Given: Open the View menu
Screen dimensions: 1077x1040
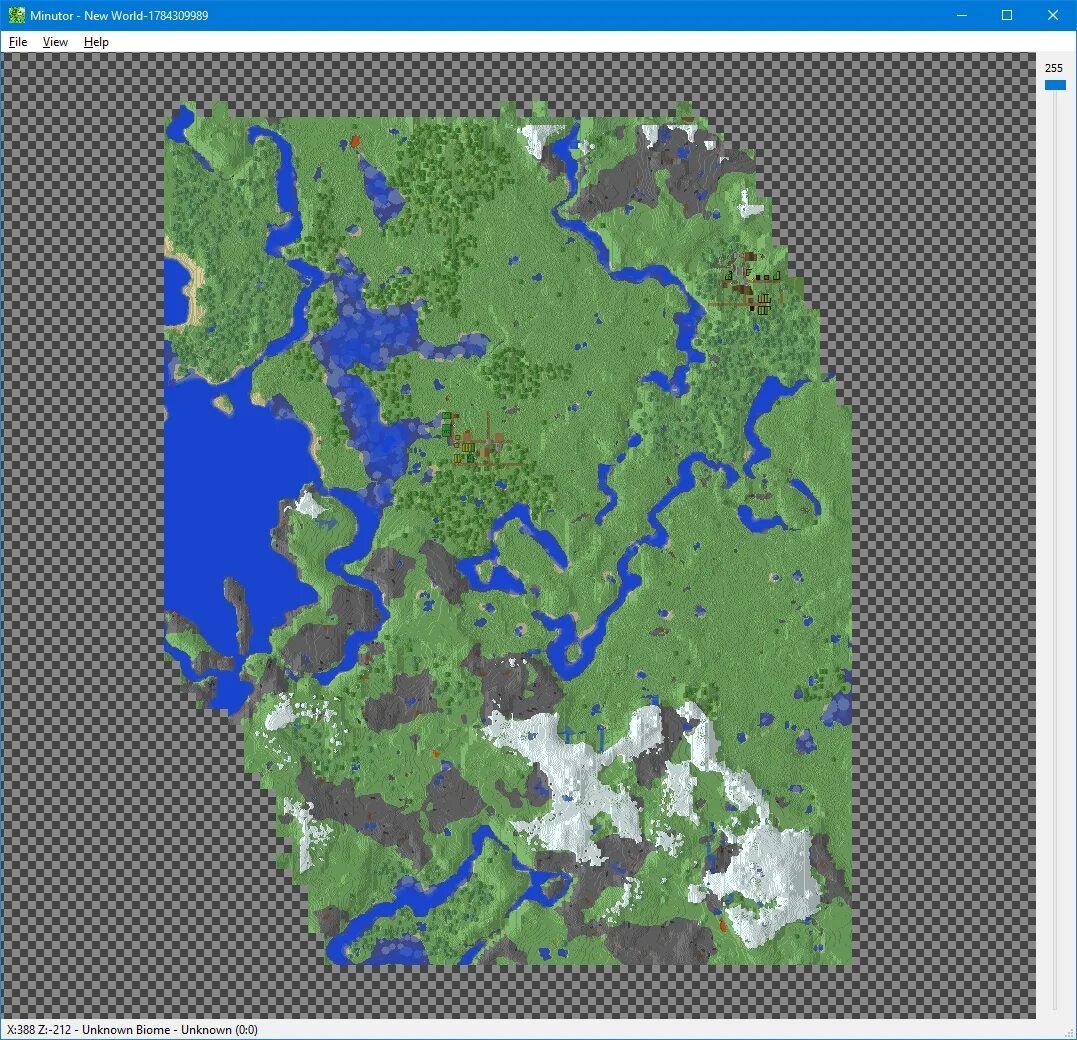Looking at the screenshot, I should (55, 42).
